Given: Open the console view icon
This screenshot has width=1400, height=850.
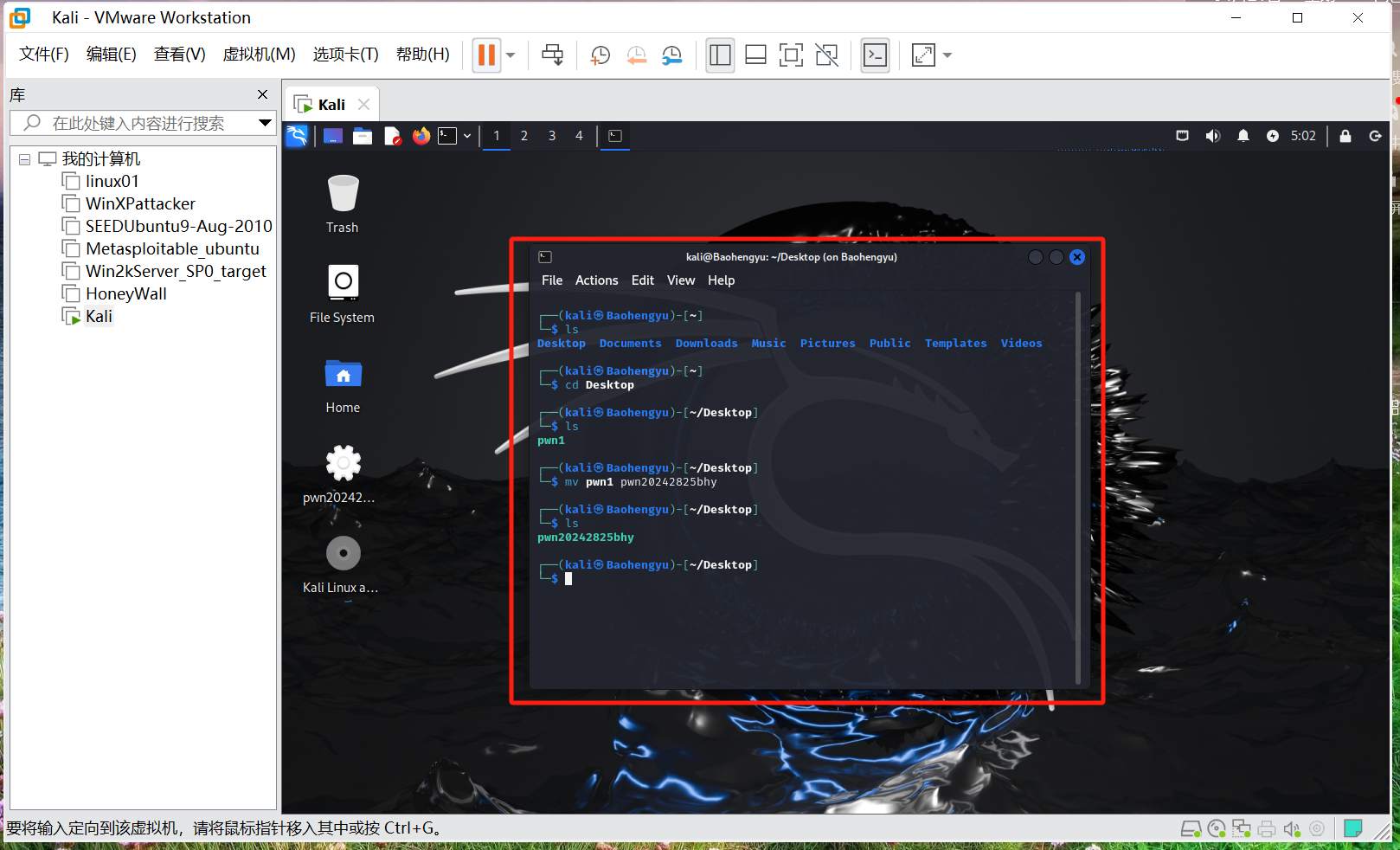Looking at the screenshot, I should pyautogui.click(x=876, y=55).
